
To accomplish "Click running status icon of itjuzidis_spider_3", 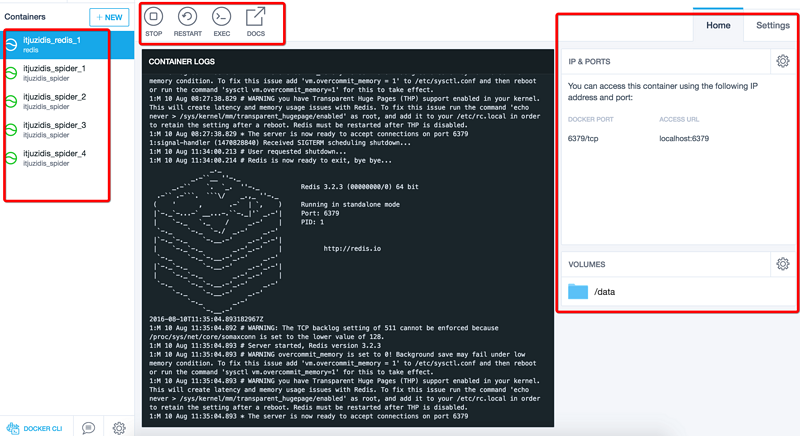I will coord(11,130).
